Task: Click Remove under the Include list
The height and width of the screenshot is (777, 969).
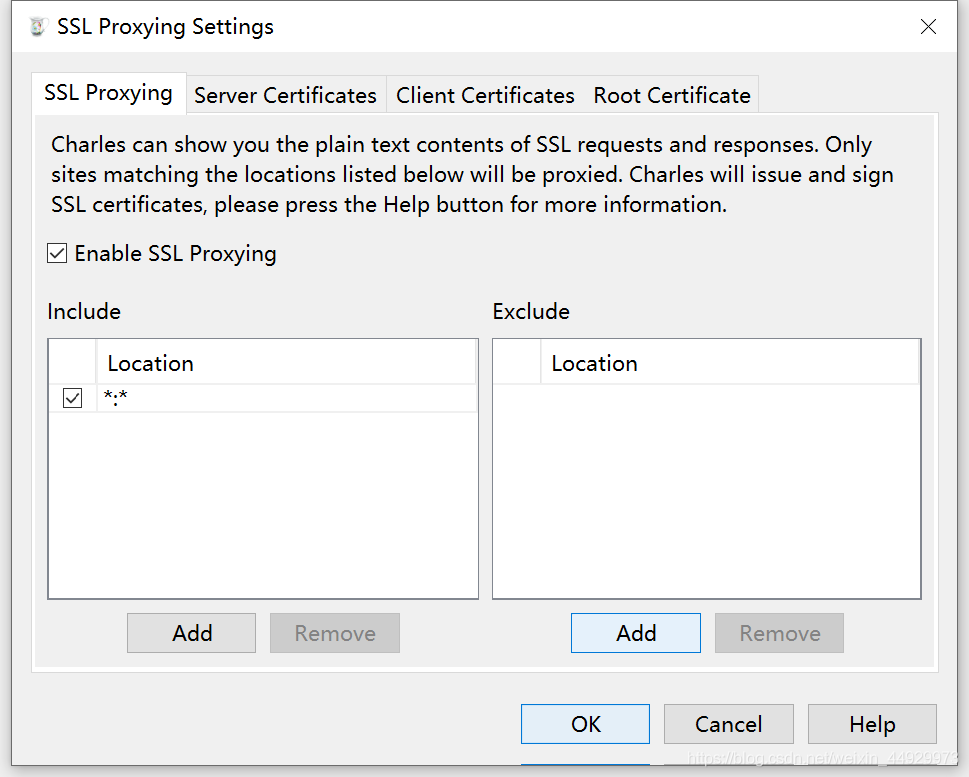Action: tap(335, 633)
